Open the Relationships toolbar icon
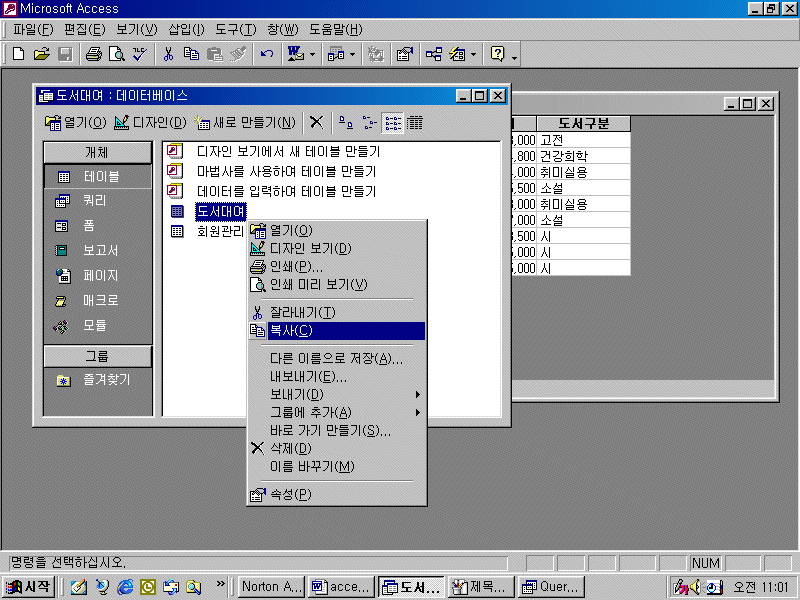This screenshot has height=600, width=800. pos(433,54)
